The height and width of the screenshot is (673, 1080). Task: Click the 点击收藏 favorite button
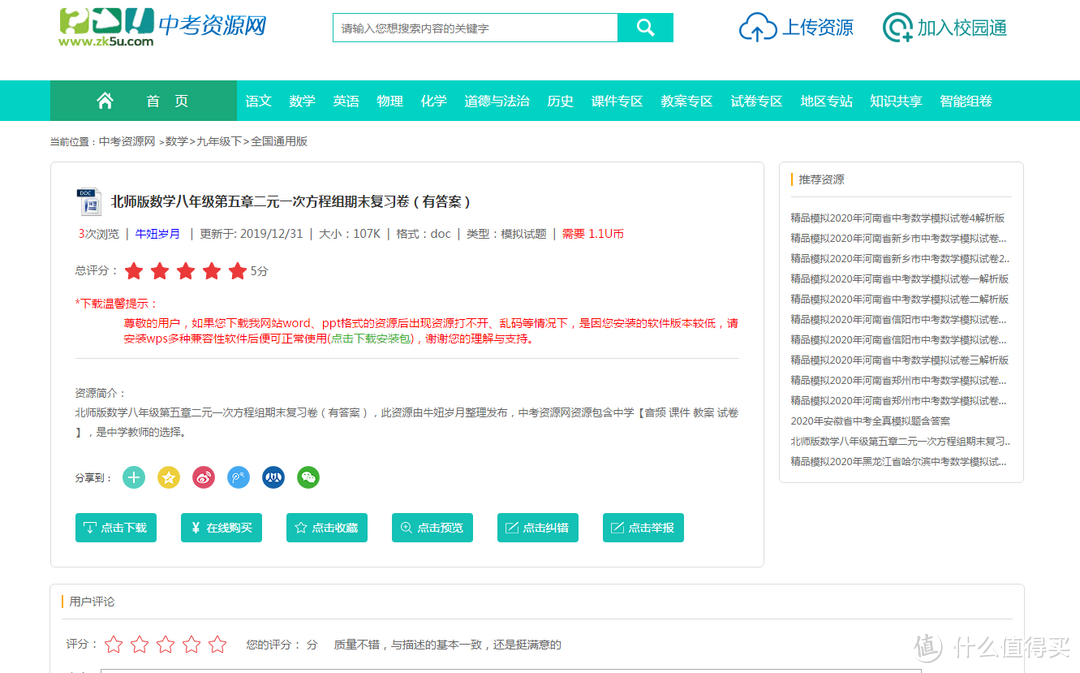pos(326,528)
